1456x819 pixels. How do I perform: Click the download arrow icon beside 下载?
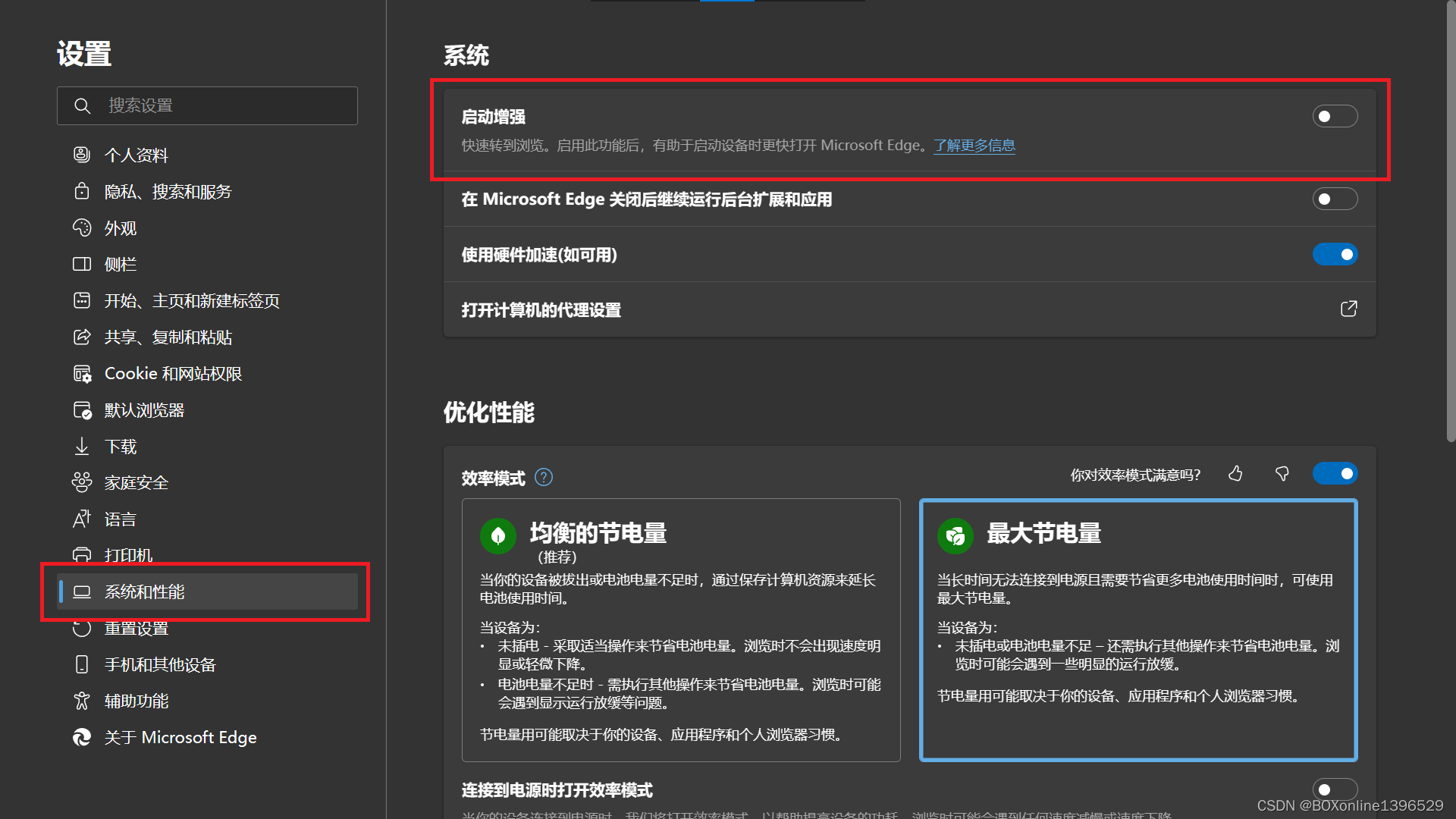click(82, 446)
